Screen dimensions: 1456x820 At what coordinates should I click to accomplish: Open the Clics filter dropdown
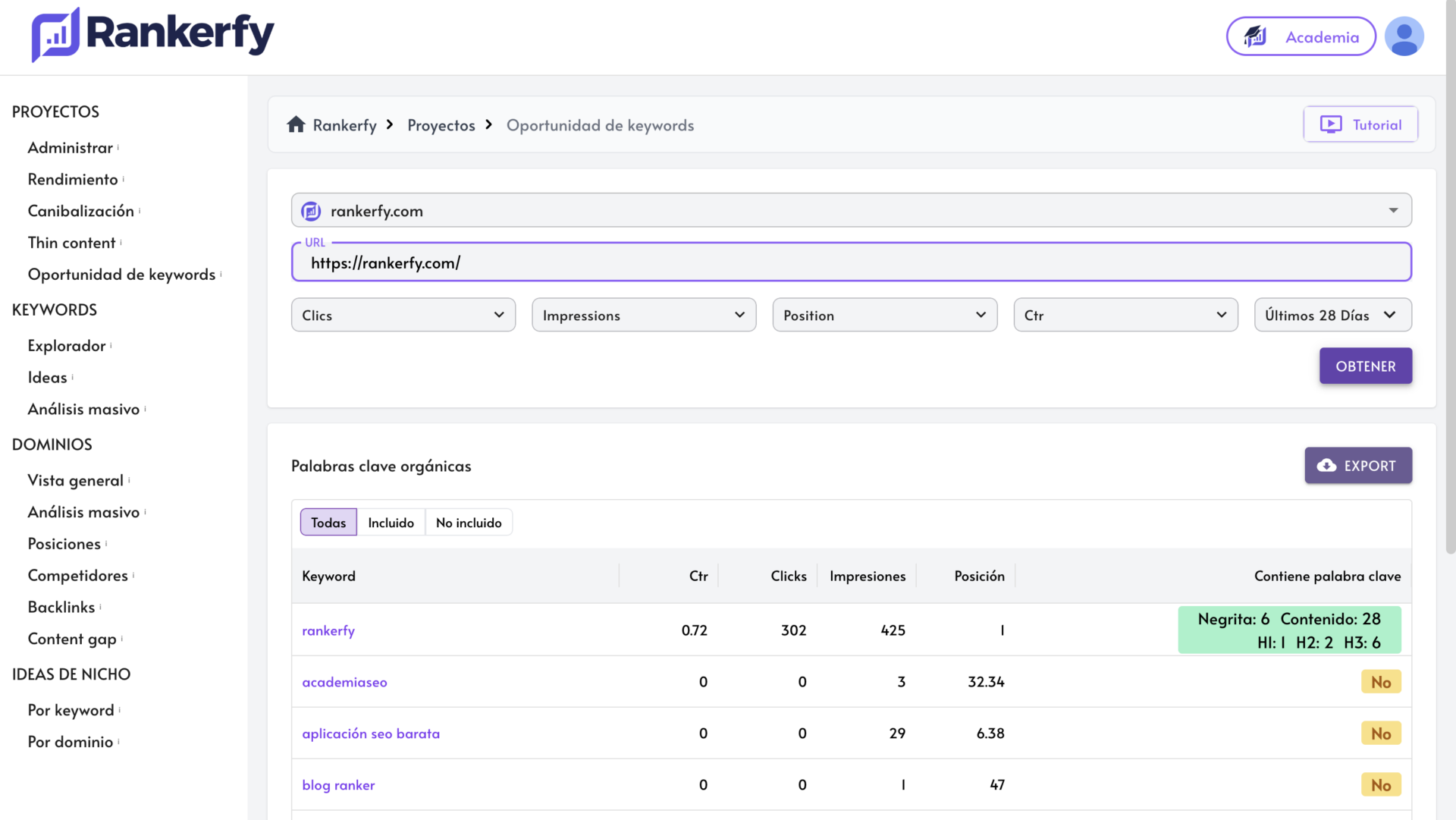point(403,315)
